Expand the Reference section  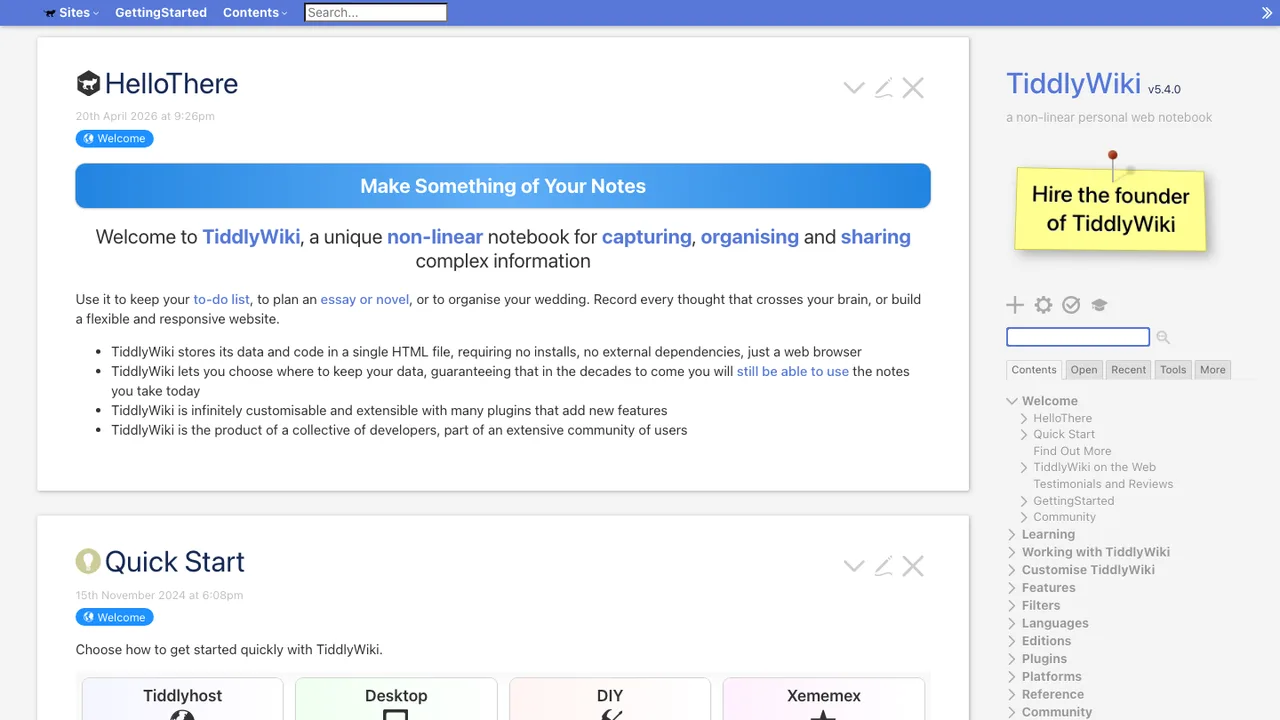(x=1012, y=694)
